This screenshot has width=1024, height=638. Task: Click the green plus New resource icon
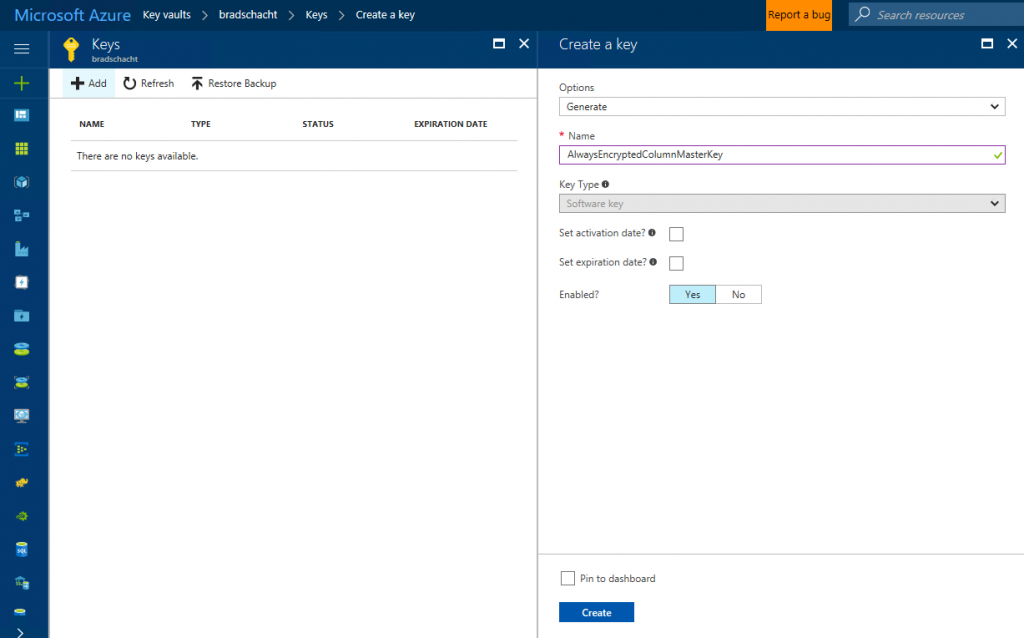coord(22,83)
